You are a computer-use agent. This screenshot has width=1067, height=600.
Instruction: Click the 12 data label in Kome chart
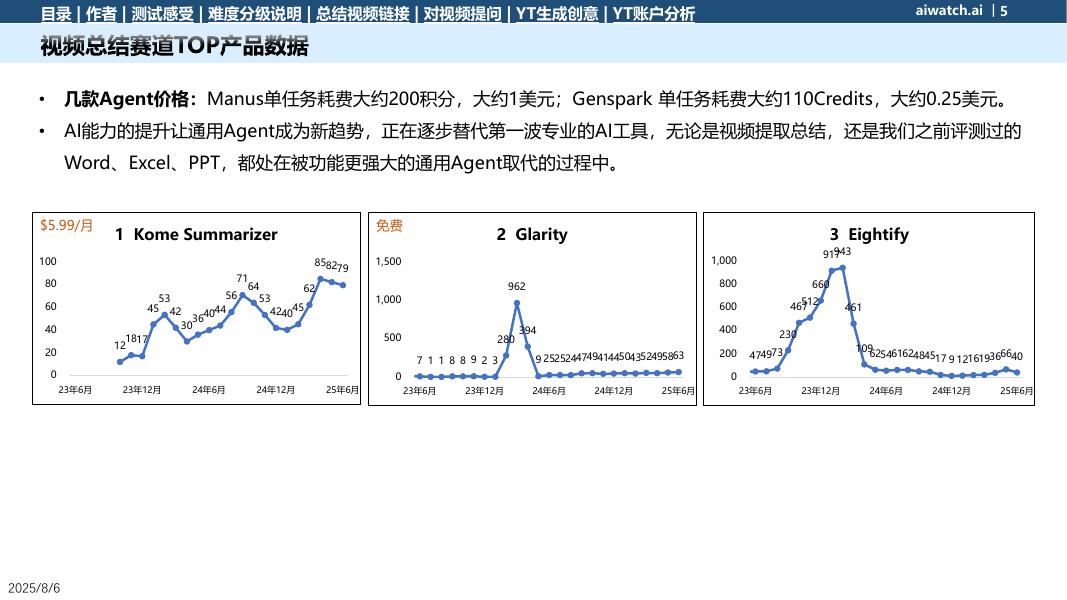point(120,346)
